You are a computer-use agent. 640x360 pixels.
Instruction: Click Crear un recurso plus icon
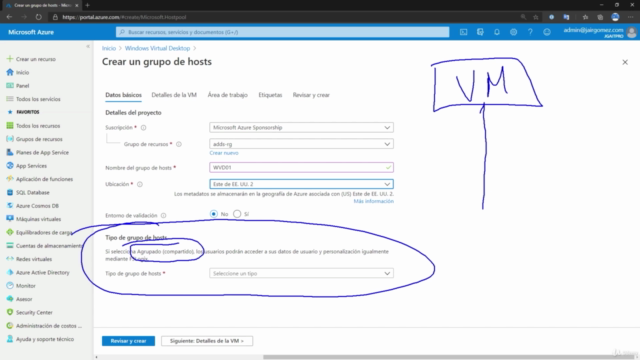tap(10, 59)
